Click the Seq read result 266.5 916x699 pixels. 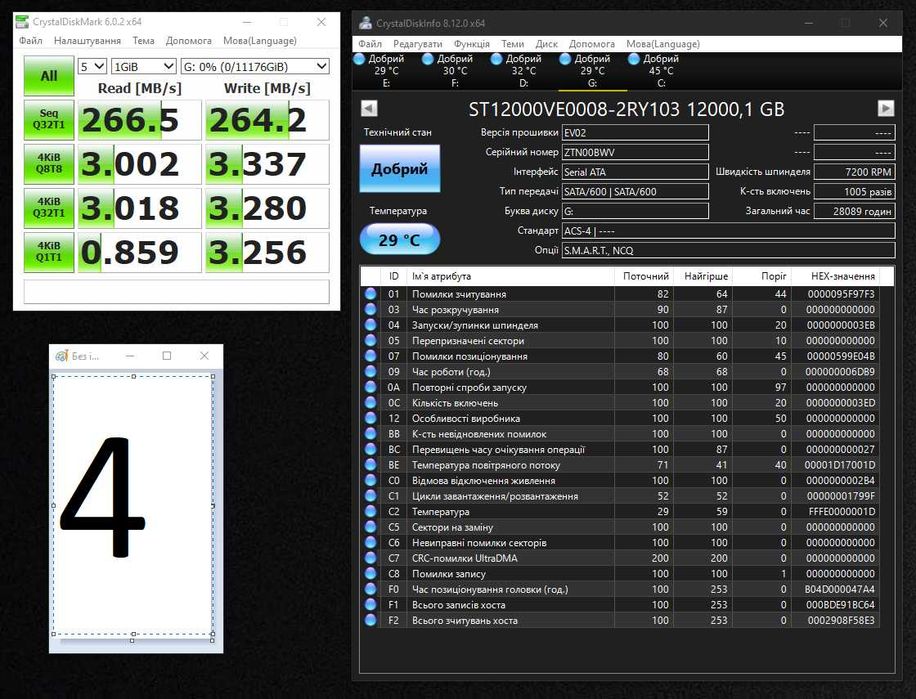[140, 120]
